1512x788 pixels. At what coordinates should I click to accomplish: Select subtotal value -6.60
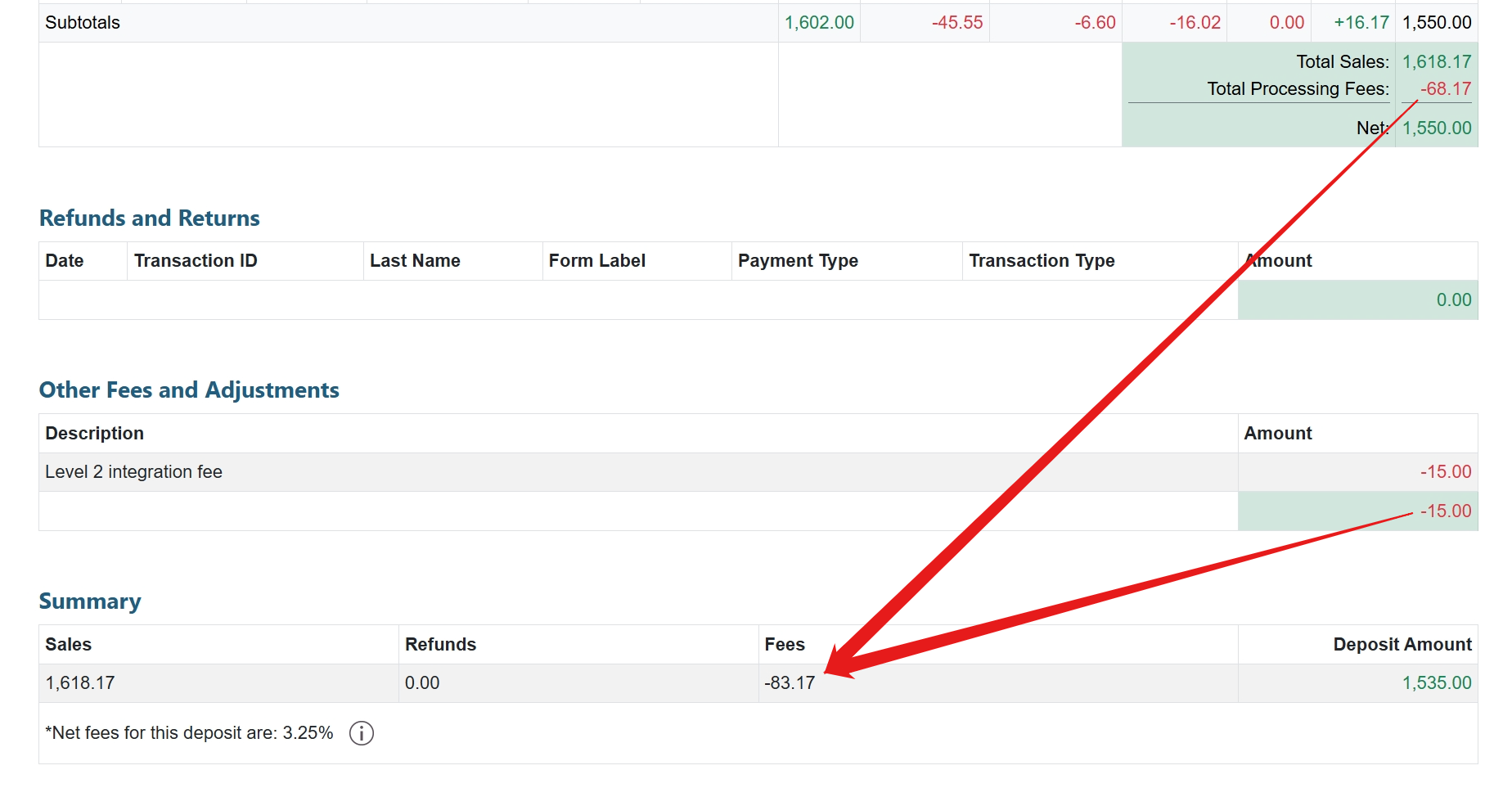1095,23
